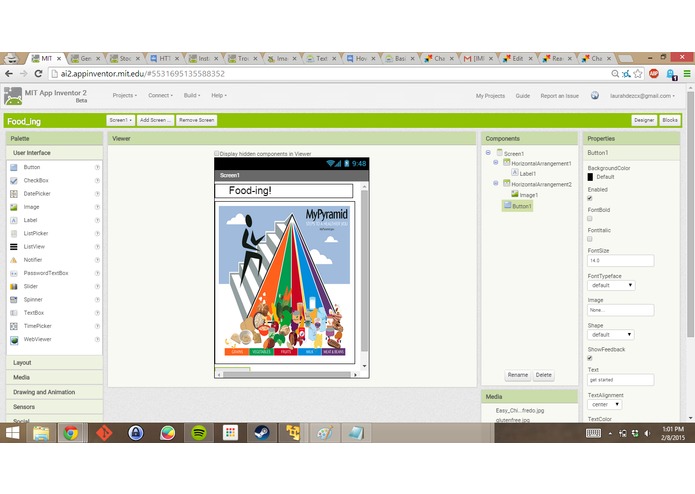Image resolution: width=695 pixels, height=494 pixels.
Task: Click the FontSize input field
Action: click(x=621, y=261)
